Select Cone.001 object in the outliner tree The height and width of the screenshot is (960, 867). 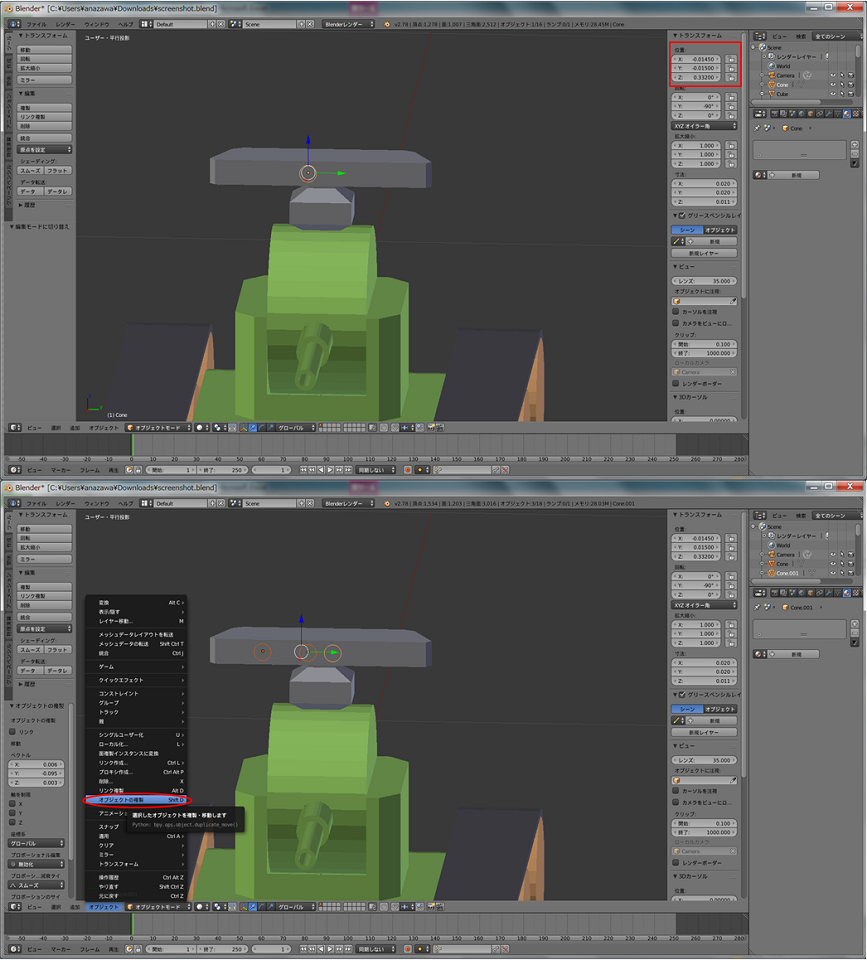point(788,573)
